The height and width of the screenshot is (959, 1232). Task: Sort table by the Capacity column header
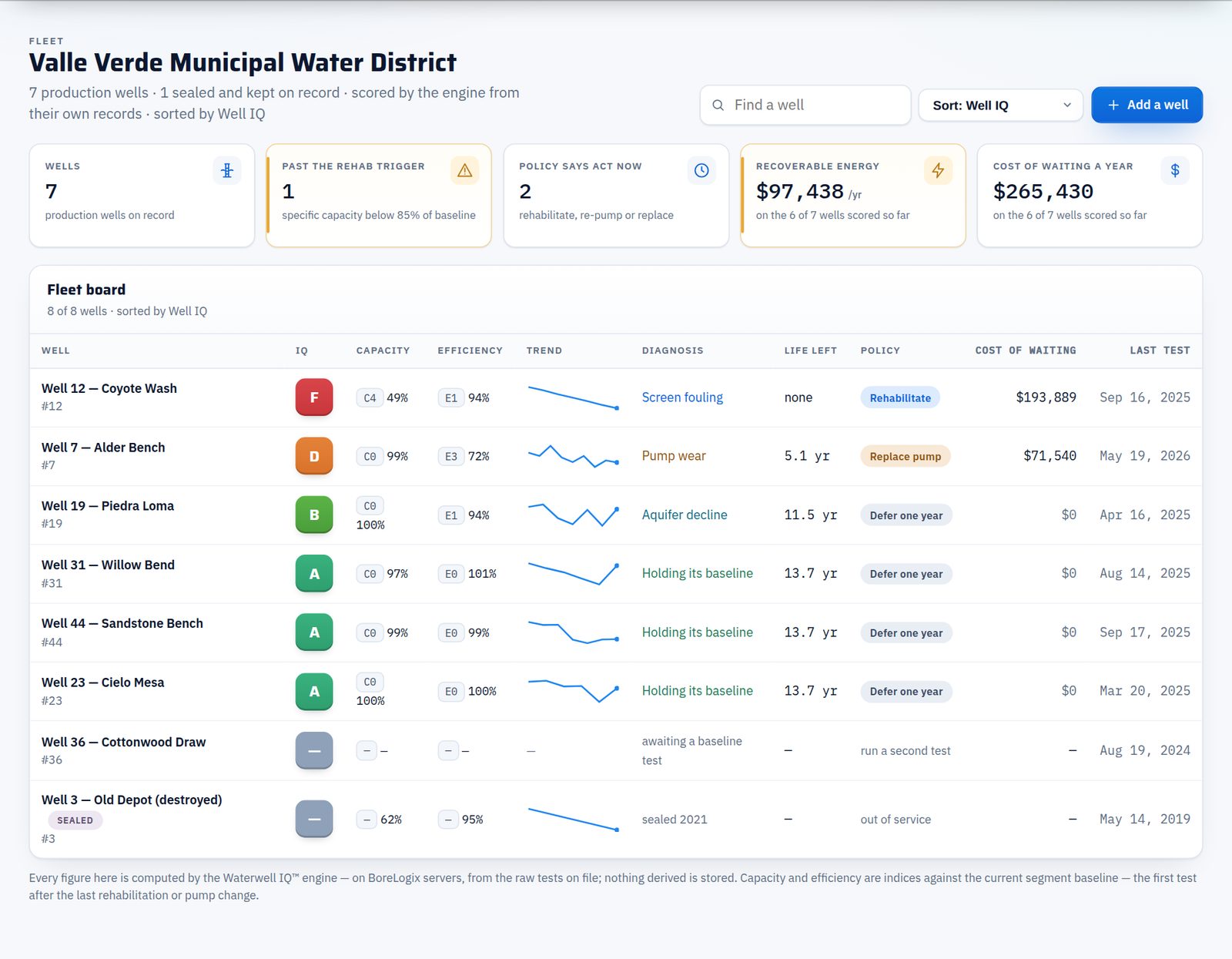383,350
